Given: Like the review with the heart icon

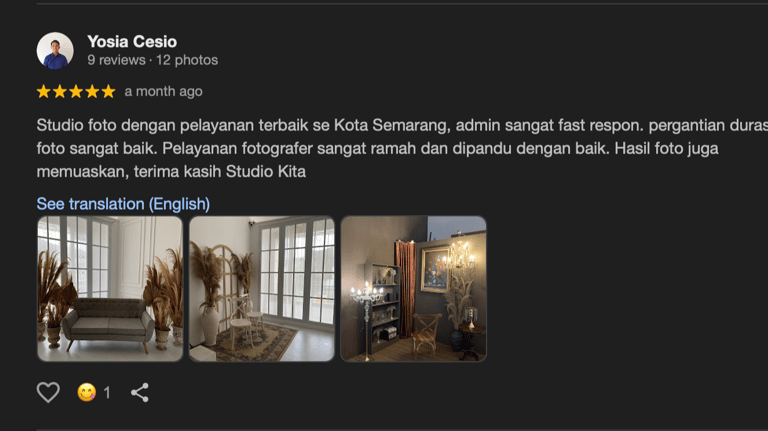Looking at the screenshot, I should (48, 392).
